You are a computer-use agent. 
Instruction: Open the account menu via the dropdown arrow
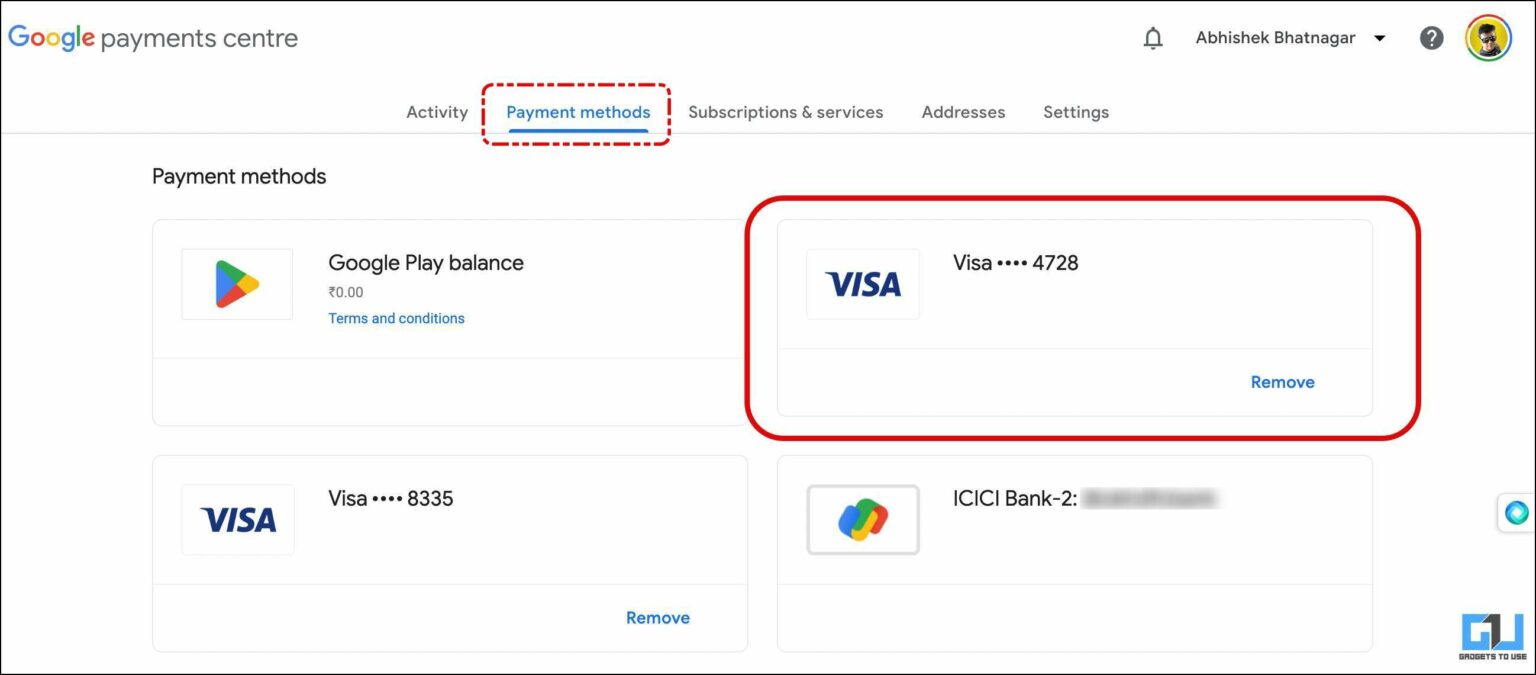(x=1380, y=37)
